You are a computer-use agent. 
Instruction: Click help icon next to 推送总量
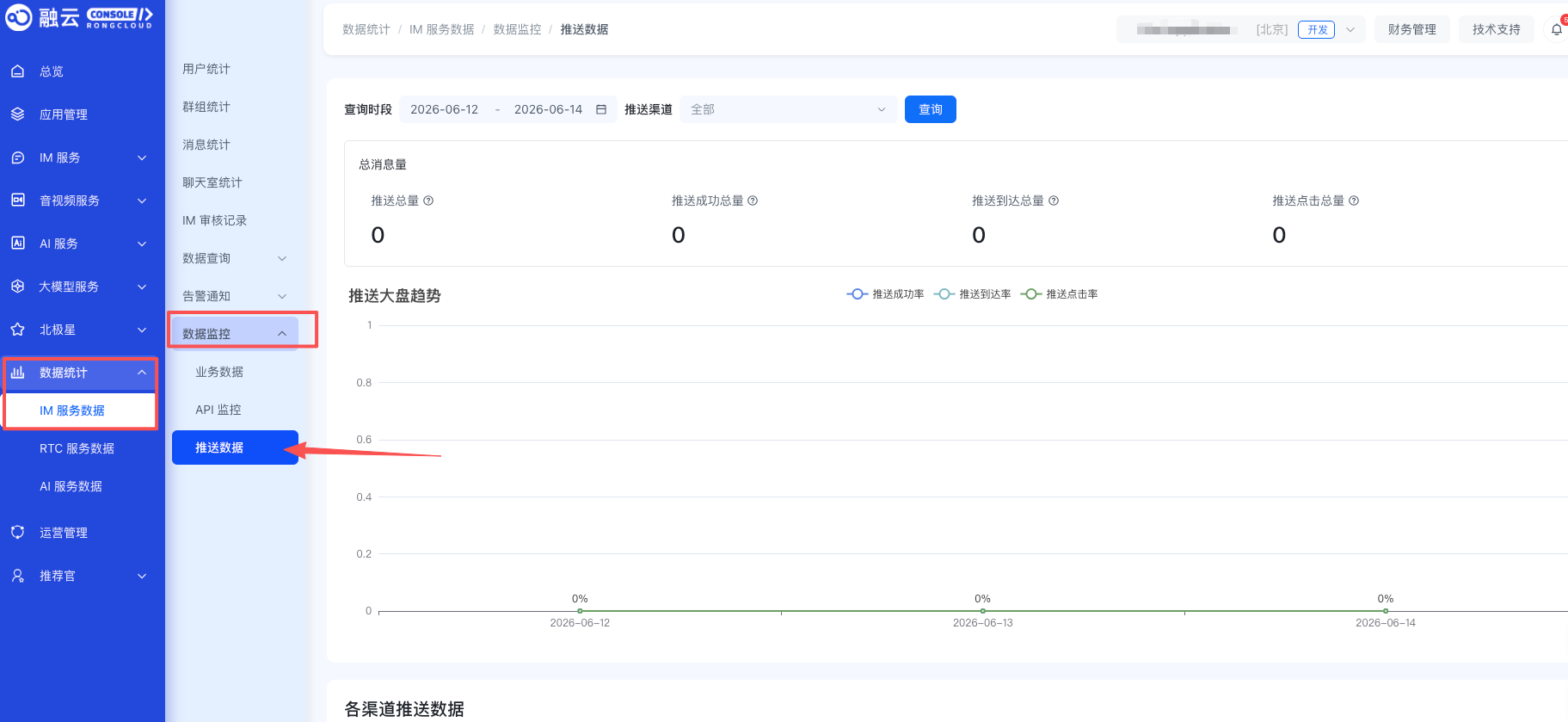pos(428,201)
